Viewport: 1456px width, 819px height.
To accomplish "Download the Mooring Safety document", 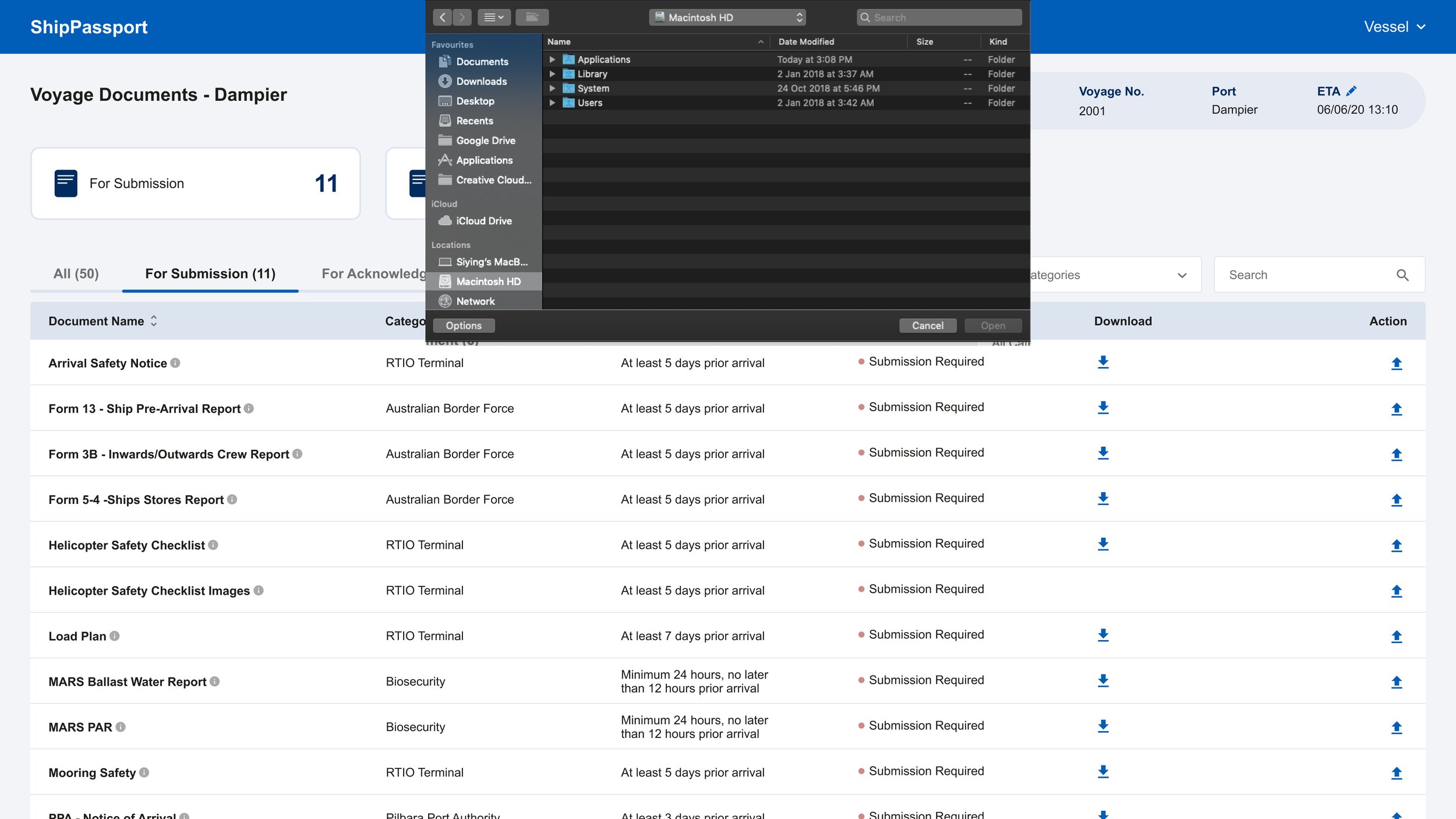I will (1103, 771).
